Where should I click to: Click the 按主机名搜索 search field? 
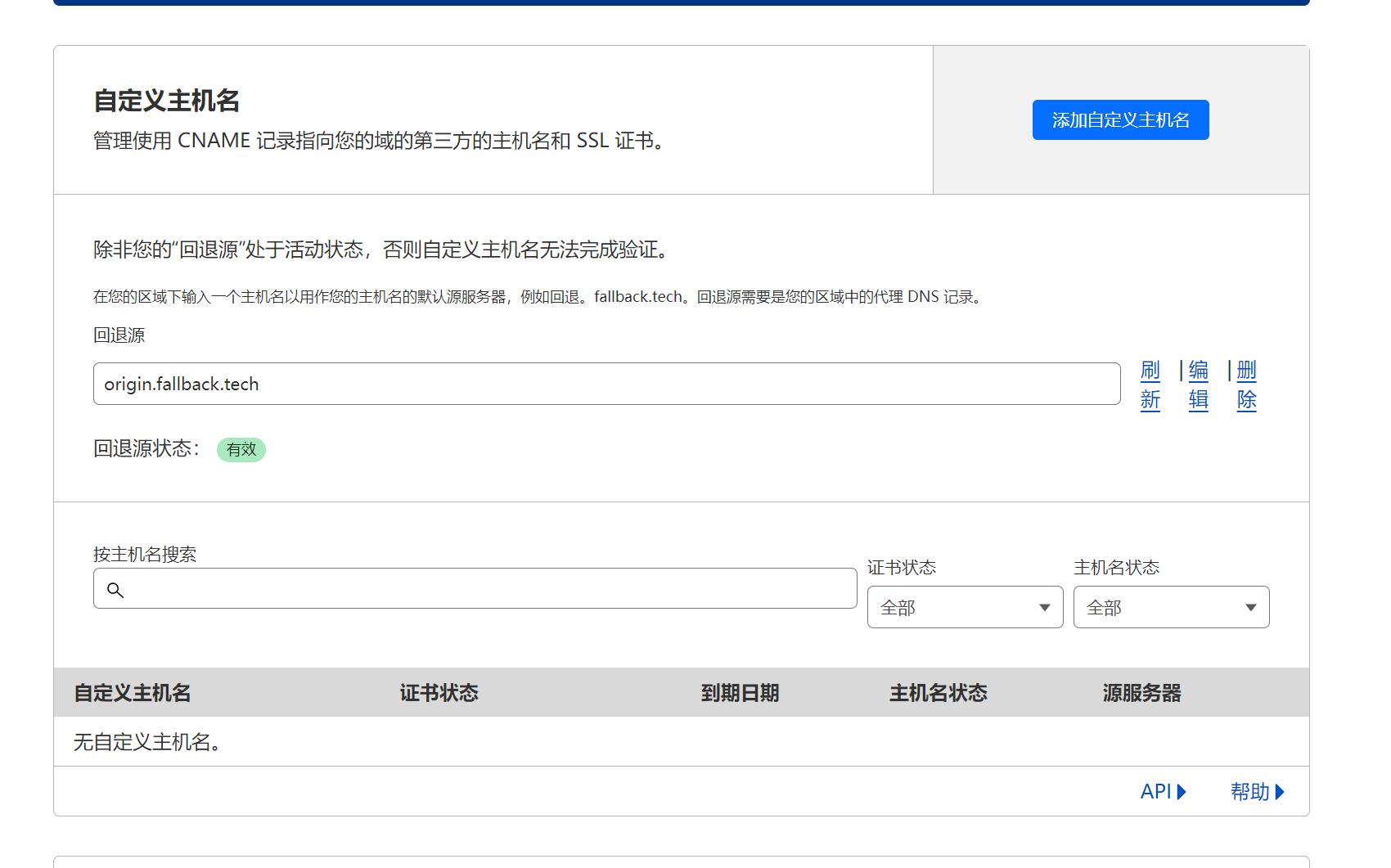click(x=475, y=588)
